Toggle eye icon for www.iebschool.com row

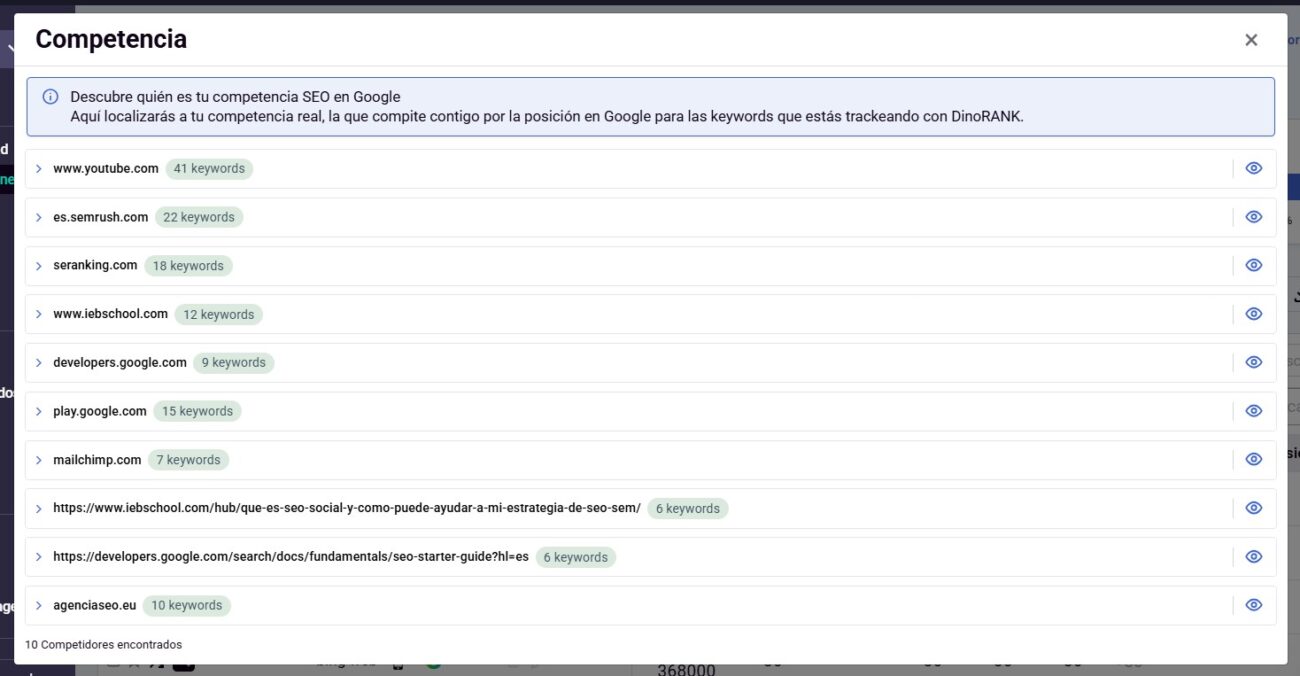tap(1254, 314)
